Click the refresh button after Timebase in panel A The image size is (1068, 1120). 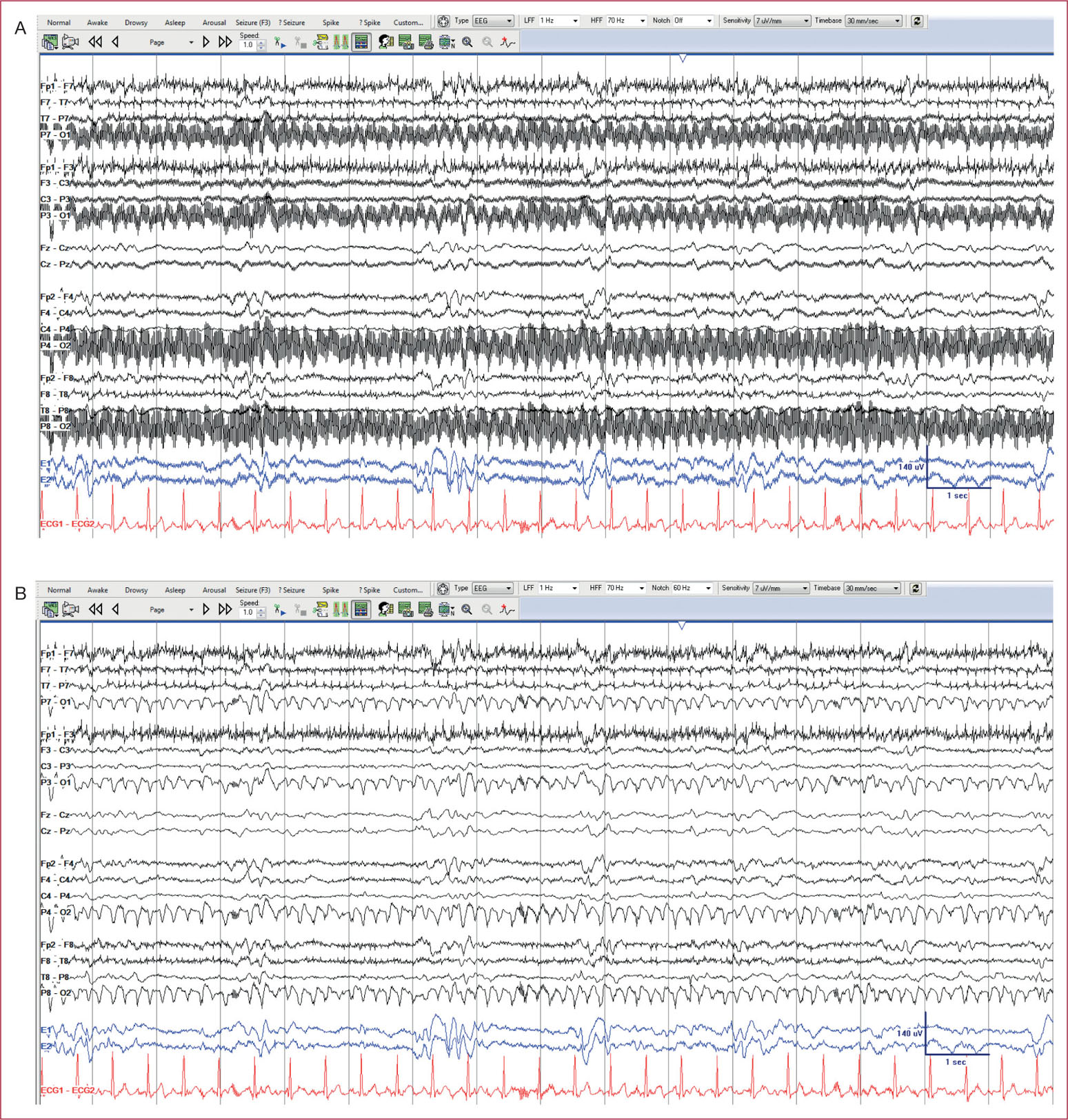click(x=917, y=21)
